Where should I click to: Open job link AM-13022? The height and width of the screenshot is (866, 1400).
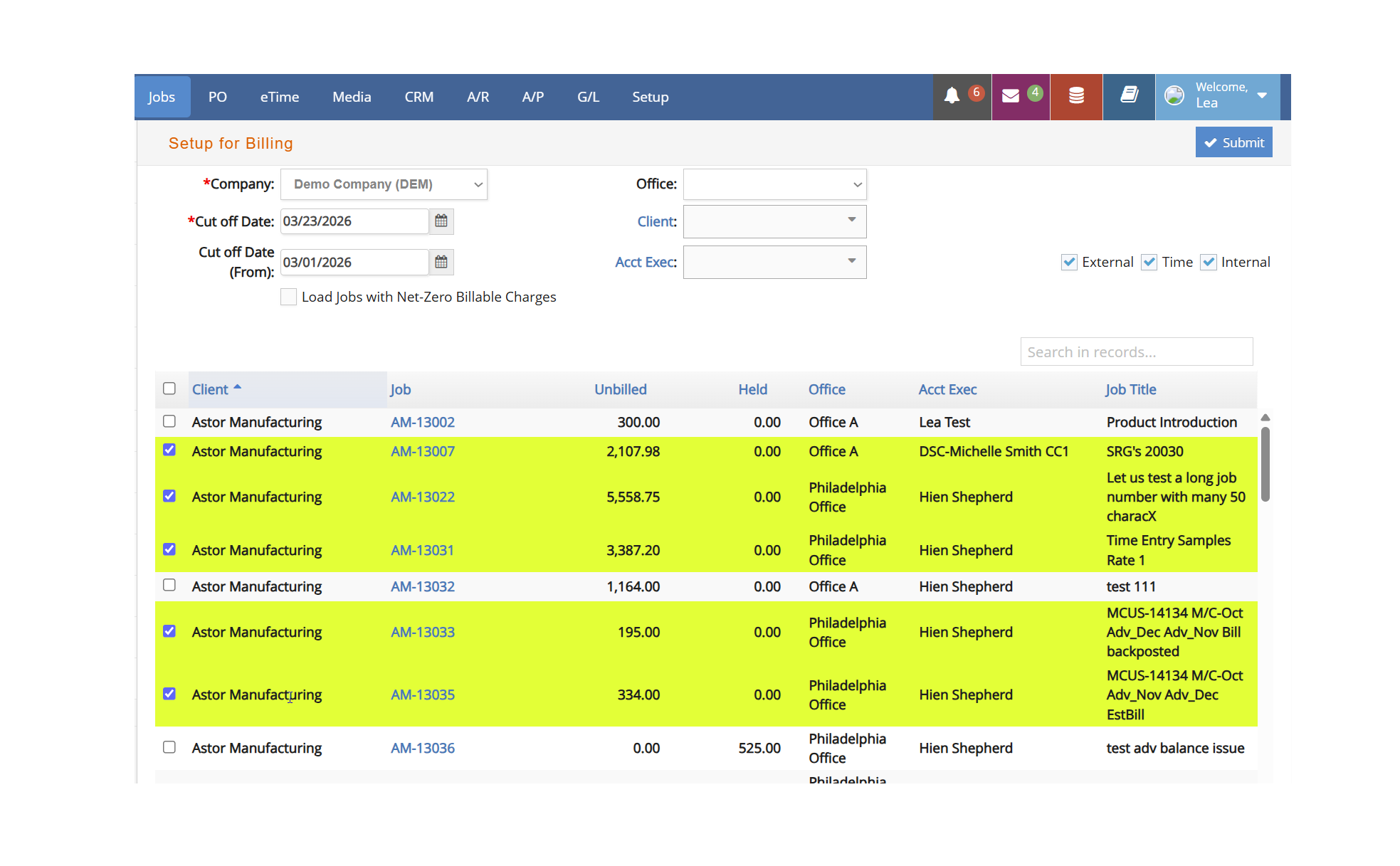coord(423,497)
